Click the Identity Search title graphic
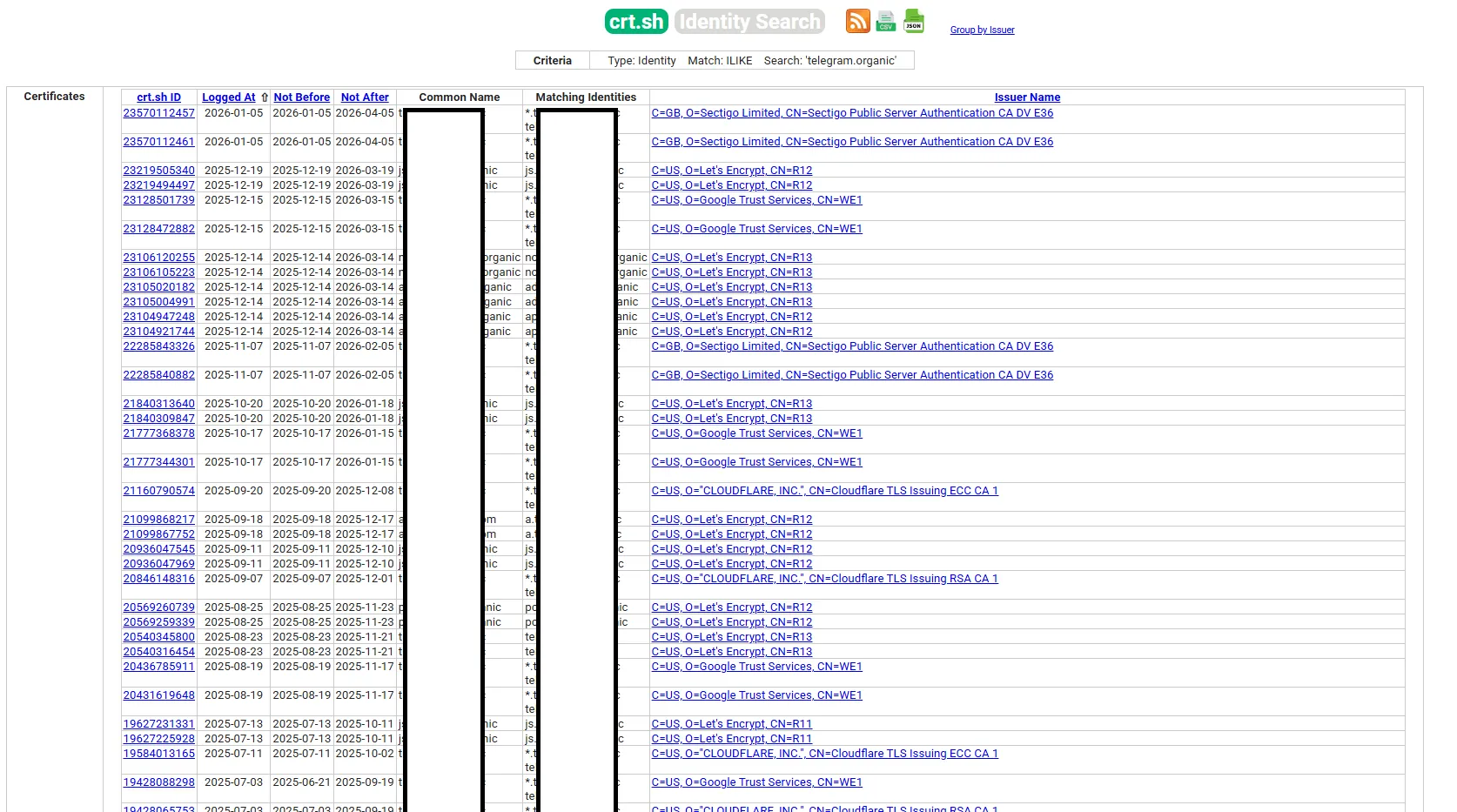This screenshot has width=1457, height=812. pos(749,22)
